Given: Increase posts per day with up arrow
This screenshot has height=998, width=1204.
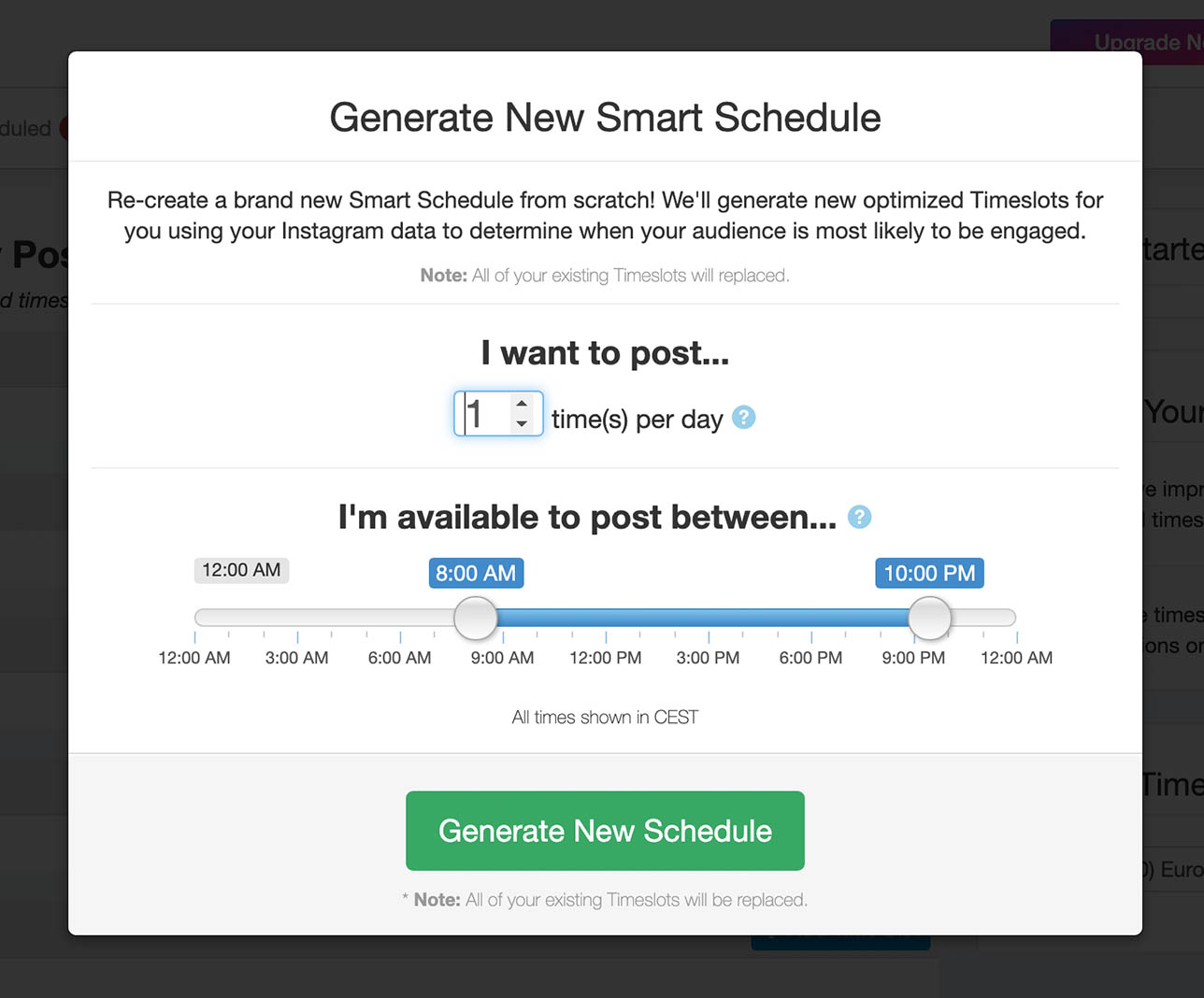Looking at the screenshot, I should coord(522,404).
